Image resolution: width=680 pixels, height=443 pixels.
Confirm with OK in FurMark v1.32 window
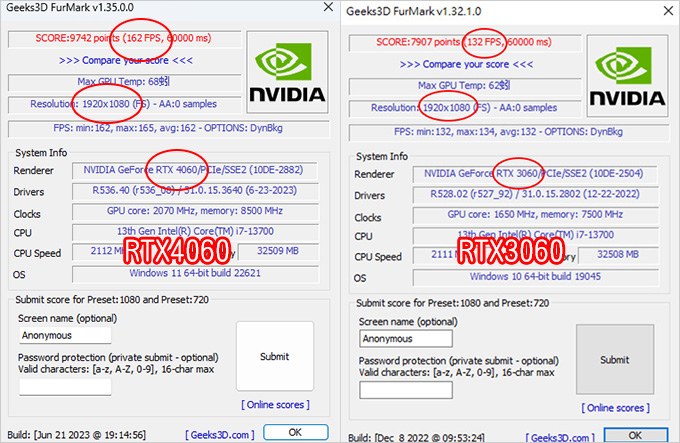(636, 435)
